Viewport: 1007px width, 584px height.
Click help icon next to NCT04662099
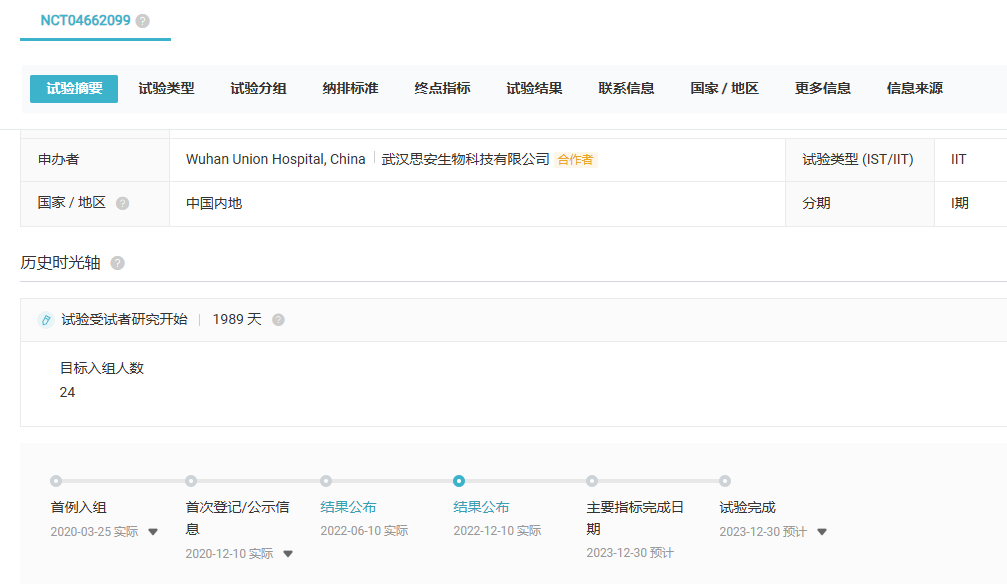tap(142, 21)
